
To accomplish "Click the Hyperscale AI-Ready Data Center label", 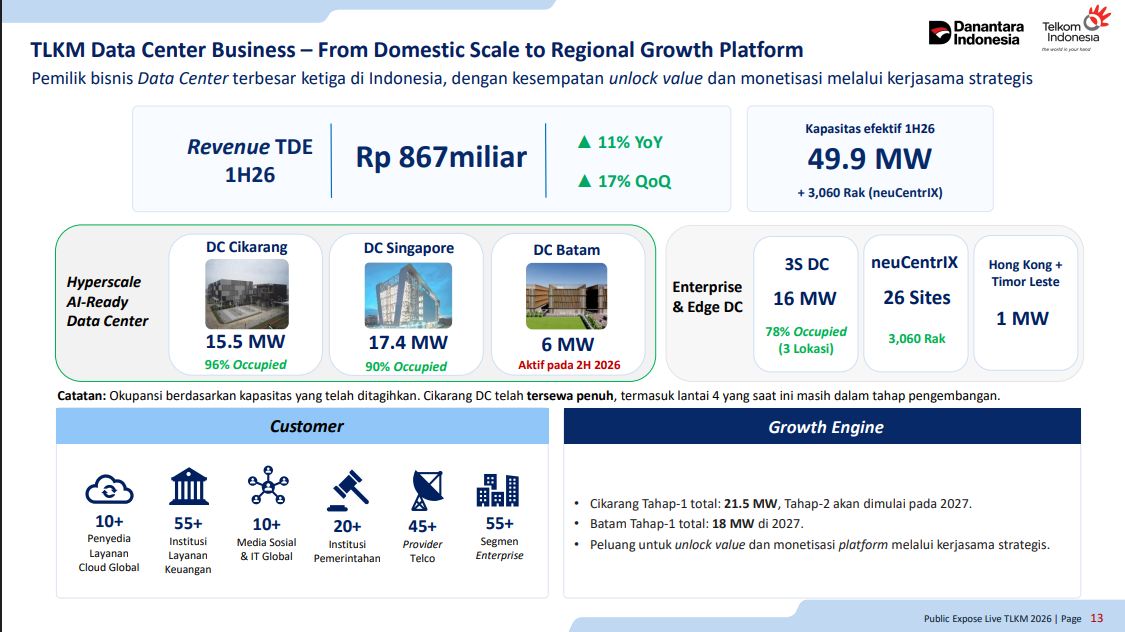I will [108, 301].
